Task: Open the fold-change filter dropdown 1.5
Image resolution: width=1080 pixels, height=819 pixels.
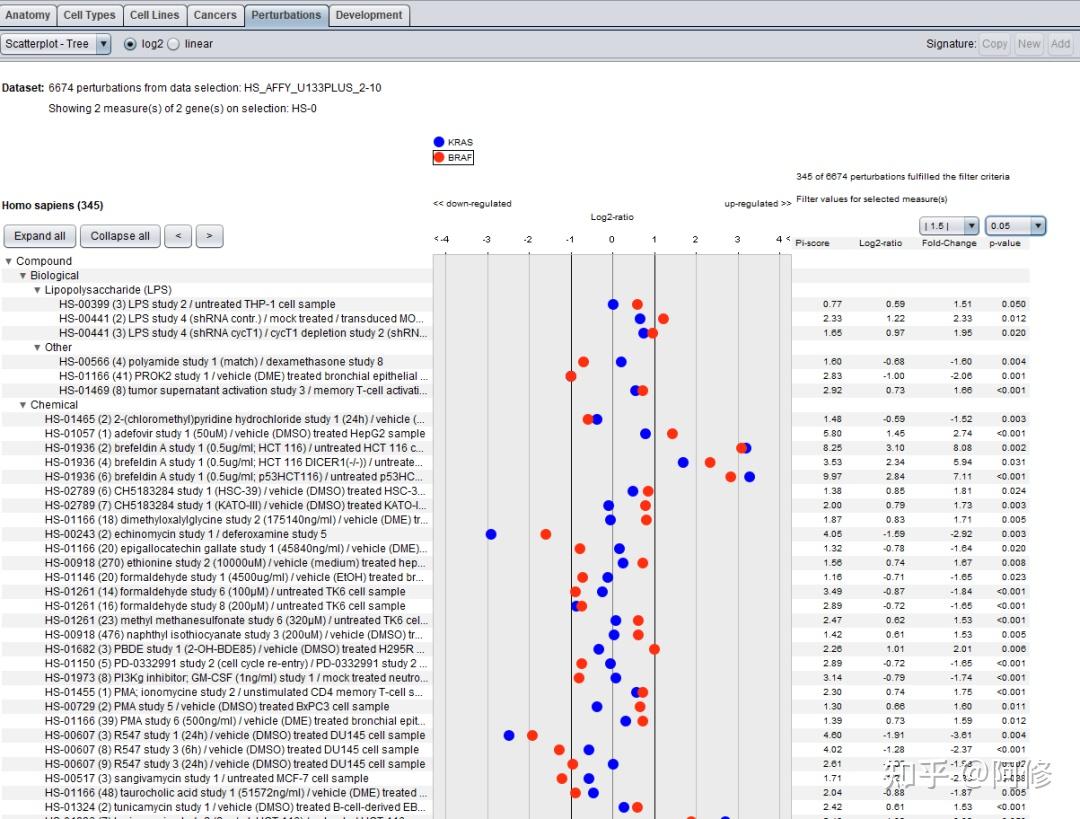Action: (949, 226)
